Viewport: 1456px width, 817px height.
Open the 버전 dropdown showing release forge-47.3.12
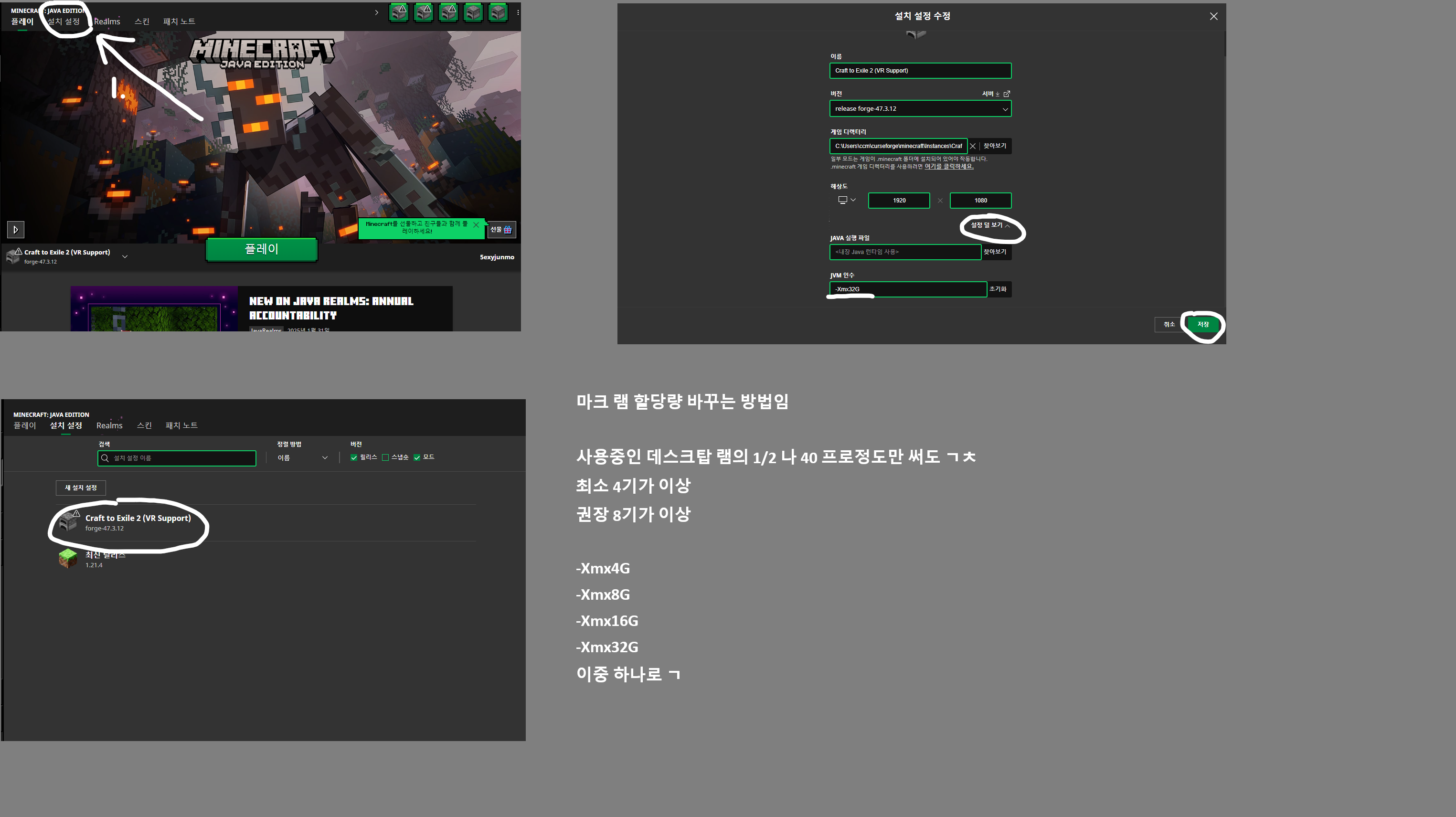coord(920,108)
